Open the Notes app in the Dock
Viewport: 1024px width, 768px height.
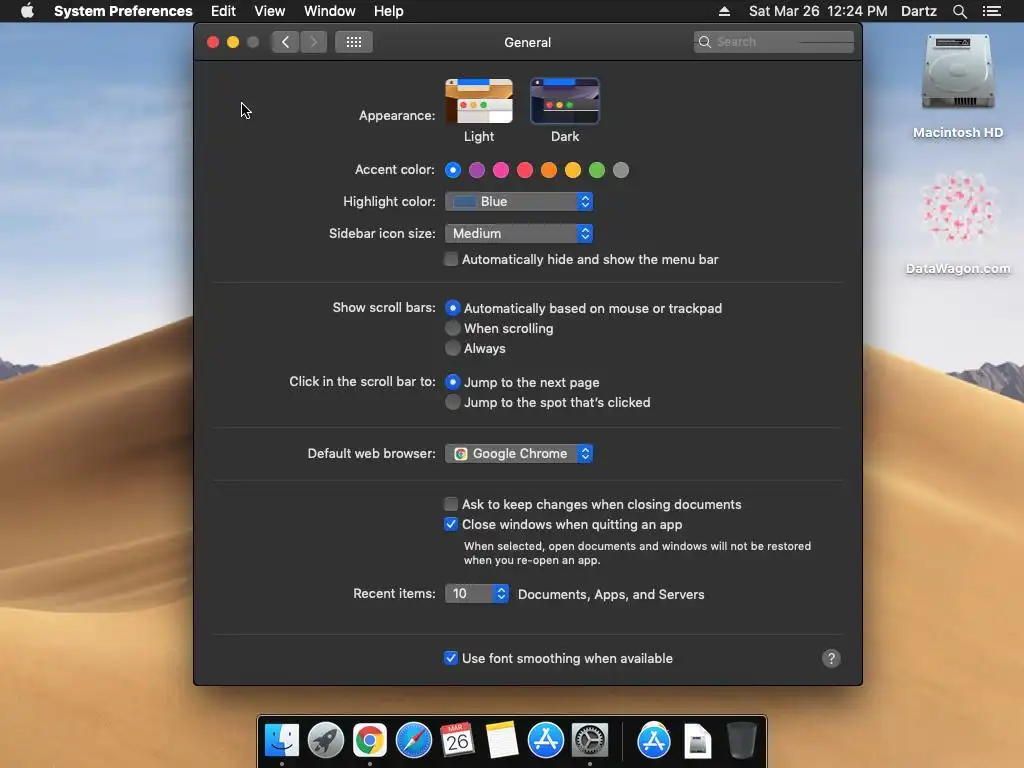pos(502,741)
